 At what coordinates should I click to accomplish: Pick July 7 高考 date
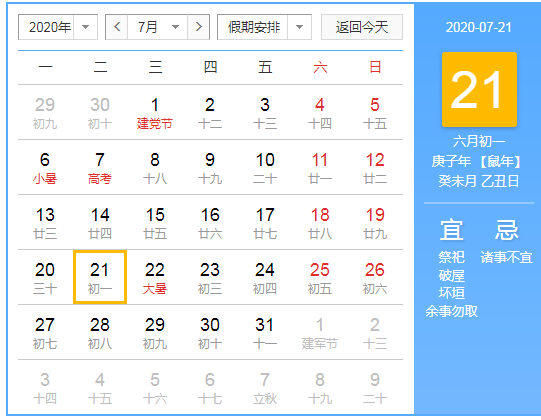click(100, 168)
